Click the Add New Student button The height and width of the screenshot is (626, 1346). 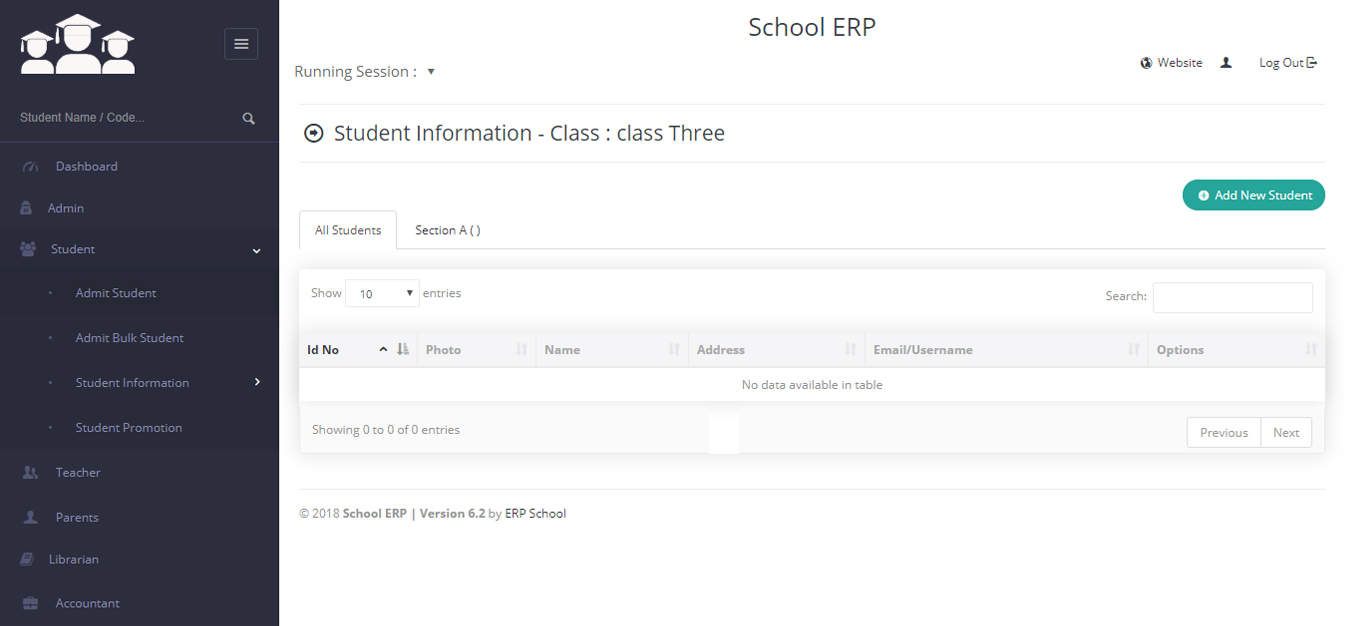coord(1253,196)
